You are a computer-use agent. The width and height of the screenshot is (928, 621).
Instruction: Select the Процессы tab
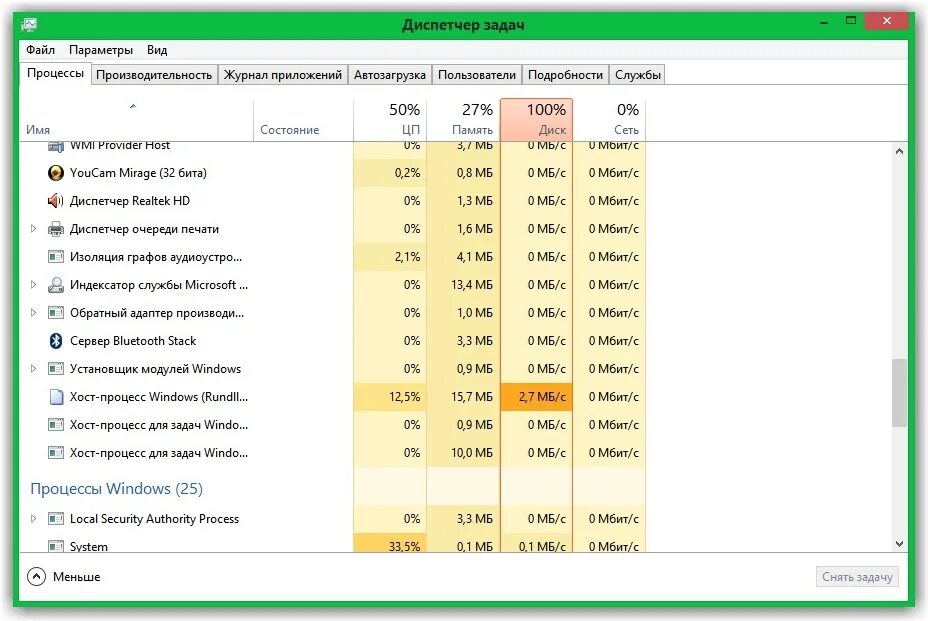tap(56, 73)
